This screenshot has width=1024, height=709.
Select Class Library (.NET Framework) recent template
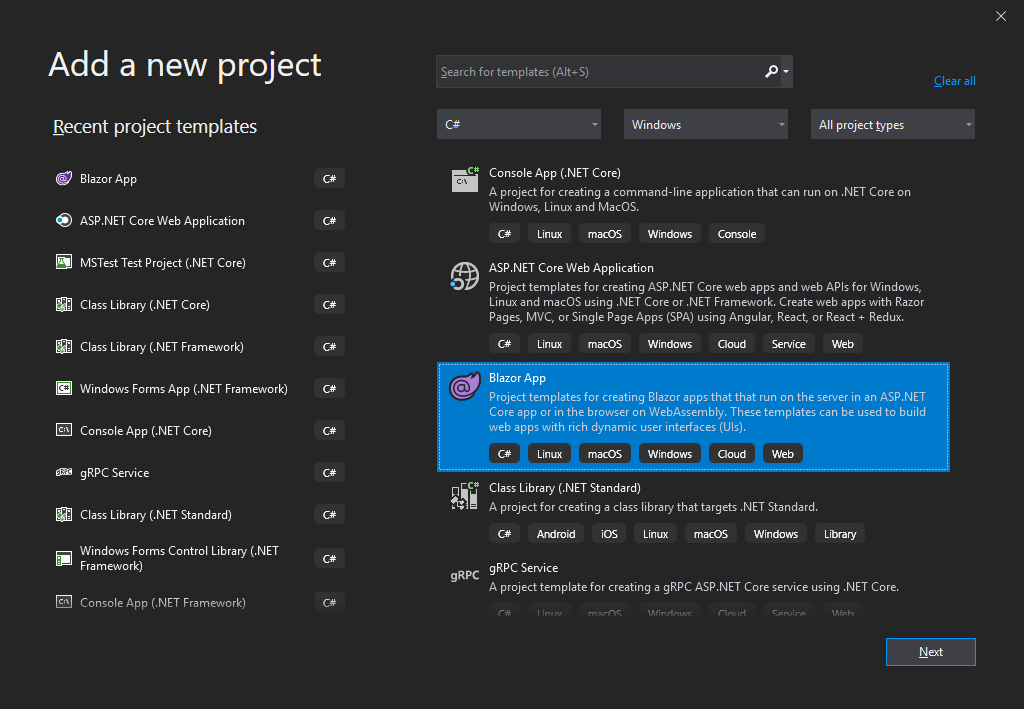[x=199, y=347]
